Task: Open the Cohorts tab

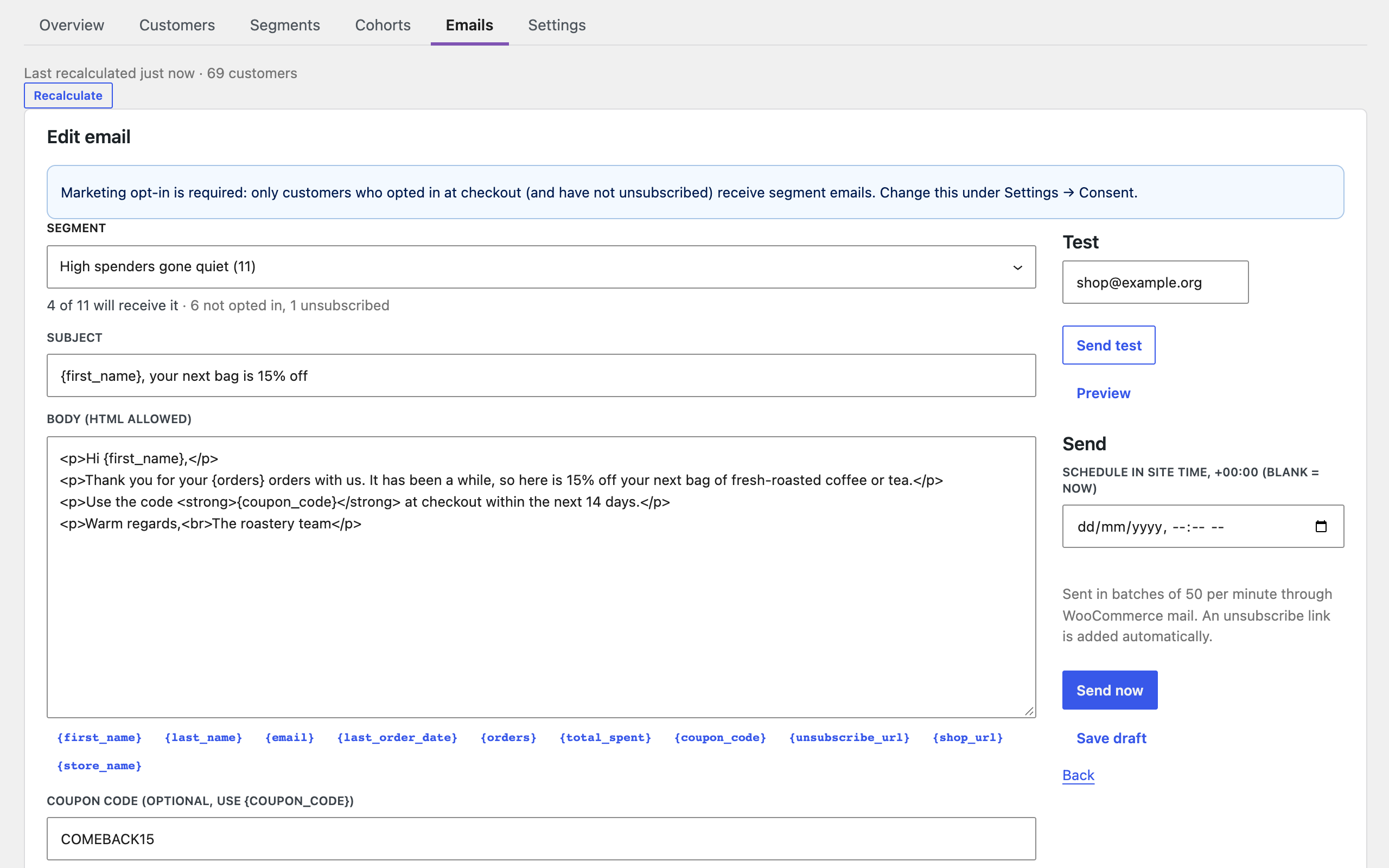Action: click(383, 25)
